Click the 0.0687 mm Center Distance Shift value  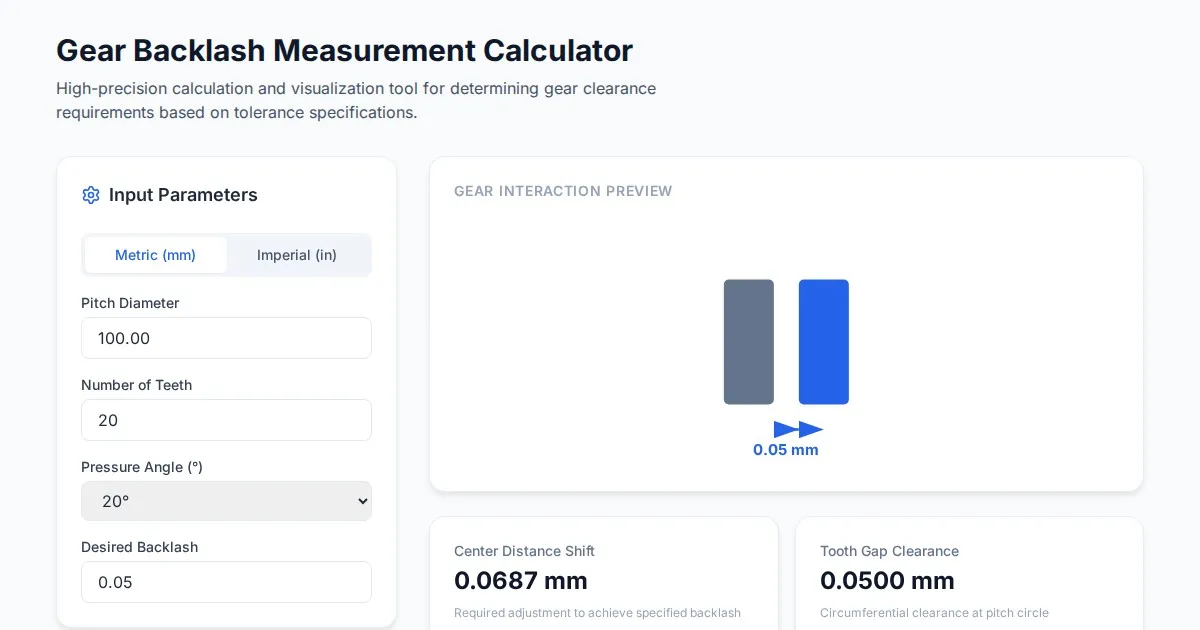click(520, 581)
